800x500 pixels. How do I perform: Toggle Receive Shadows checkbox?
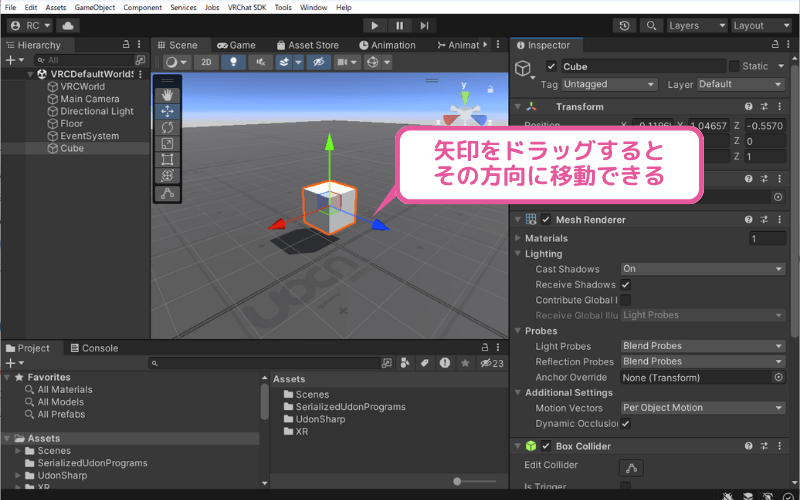(626, 285)
